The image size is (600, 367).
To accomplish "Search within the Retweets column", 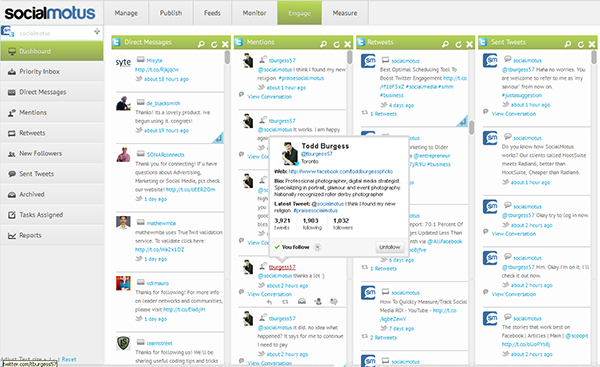I will pos(446,44).
